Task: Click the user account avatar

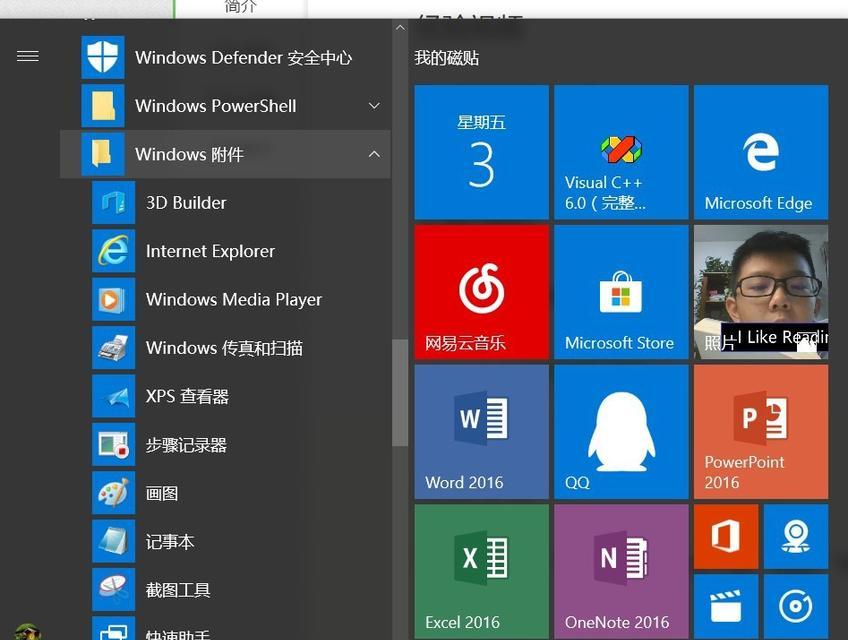Action: point(28,632)
